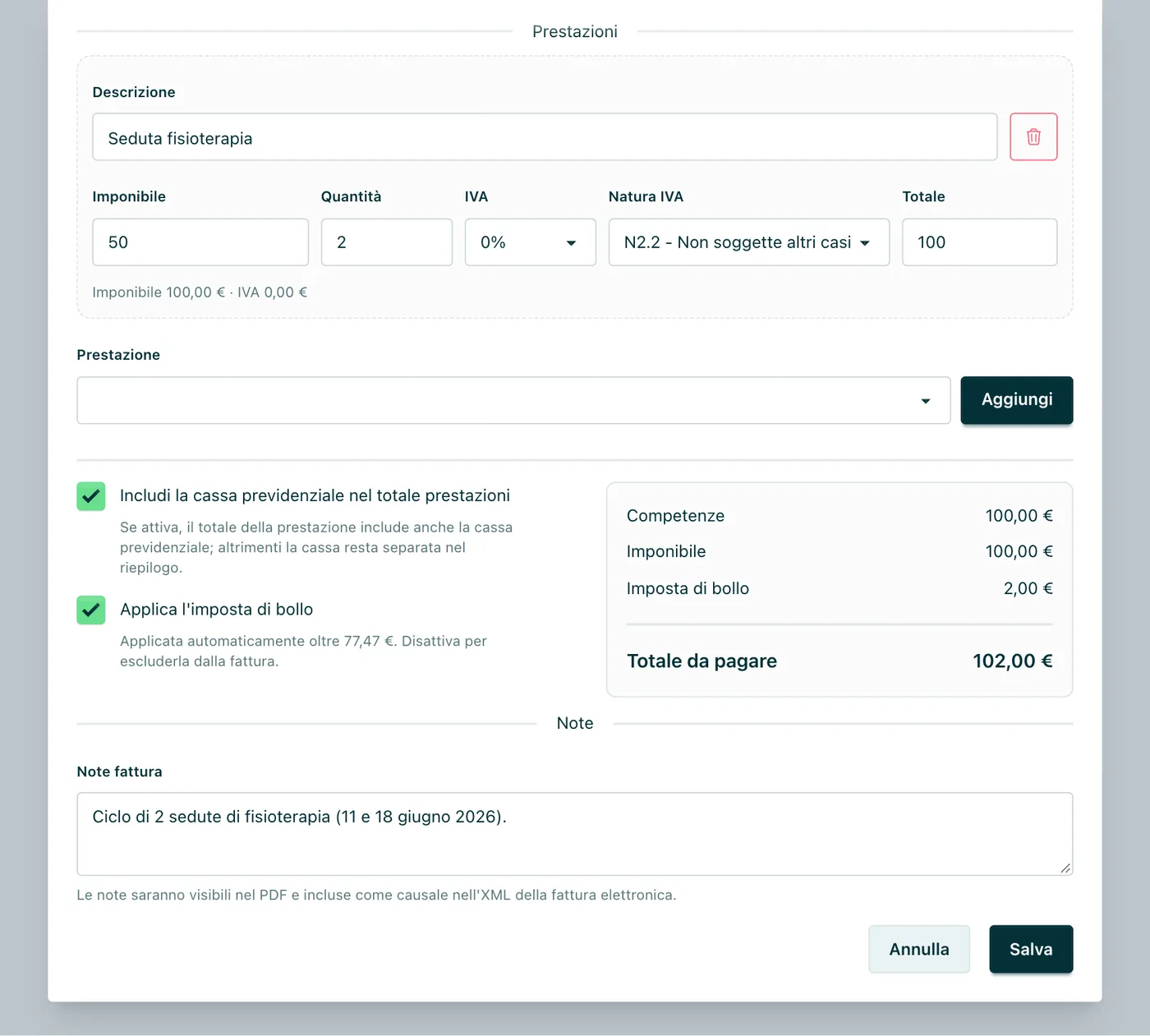Save the invoice with Salva
The width and height of the screenshot is (1150, 1036).
(x=1031, y=949)
